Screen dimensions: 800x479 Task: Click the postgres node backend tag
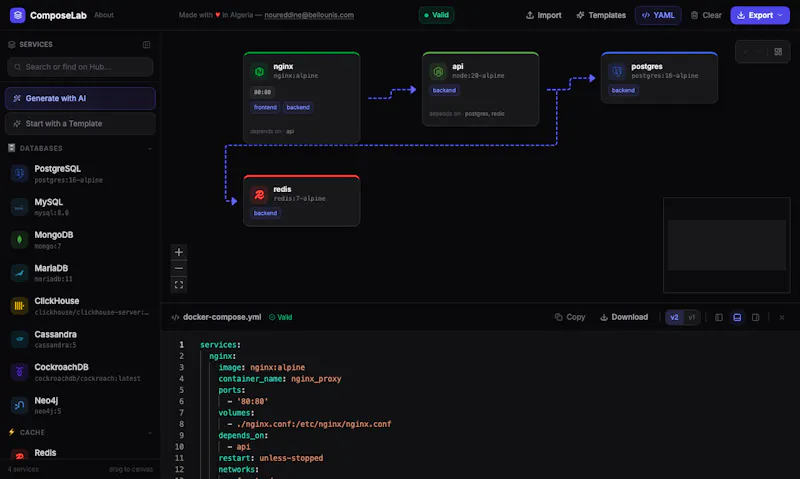[623, 90]
